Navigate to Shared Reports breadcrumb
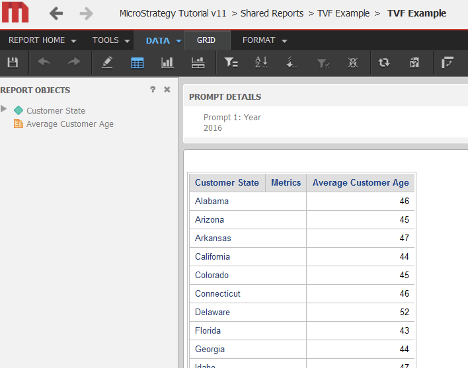468x368 pixels. pyautogui.click(x=272, y=13)
